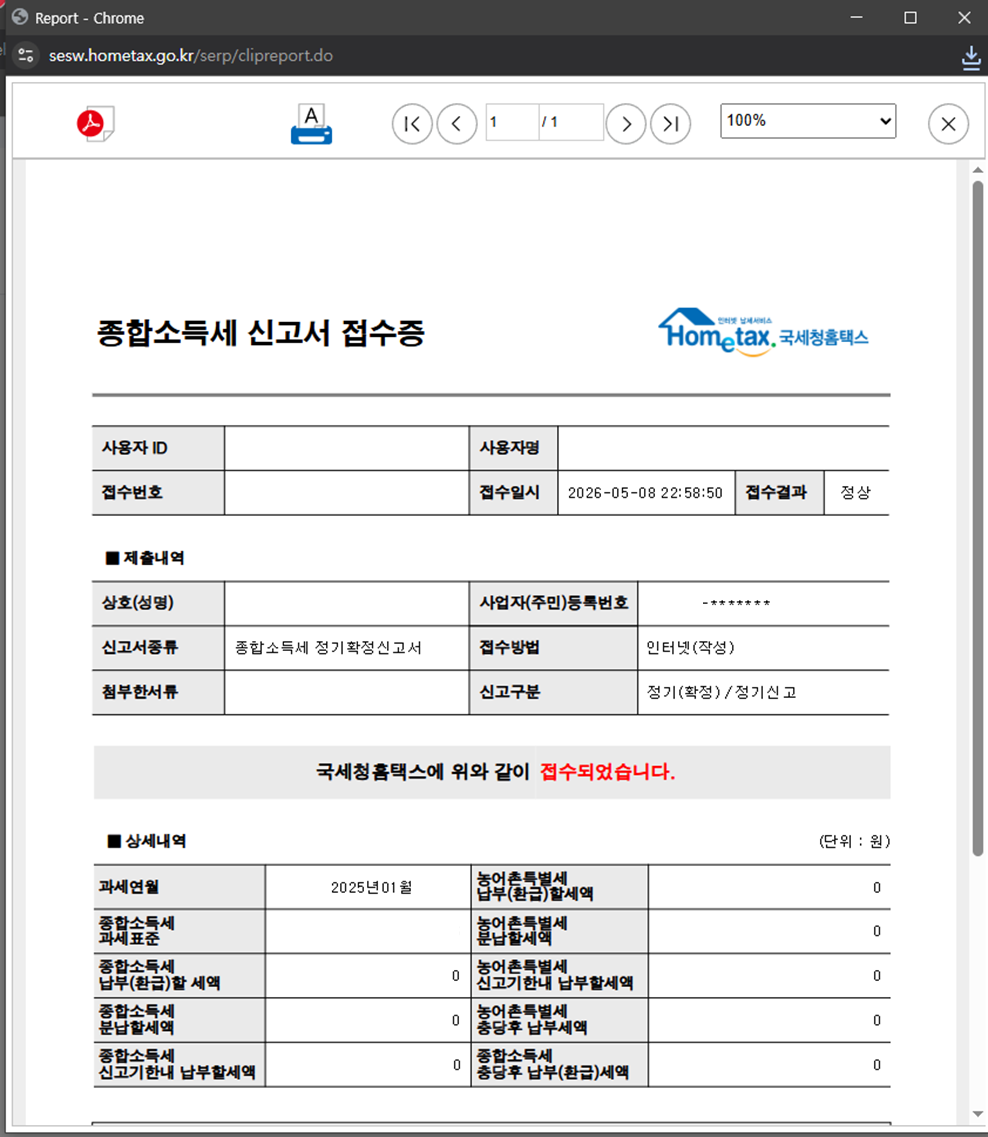
Task: Click the sesw.hometax.go.kr address bar URL
Action: 191,56
